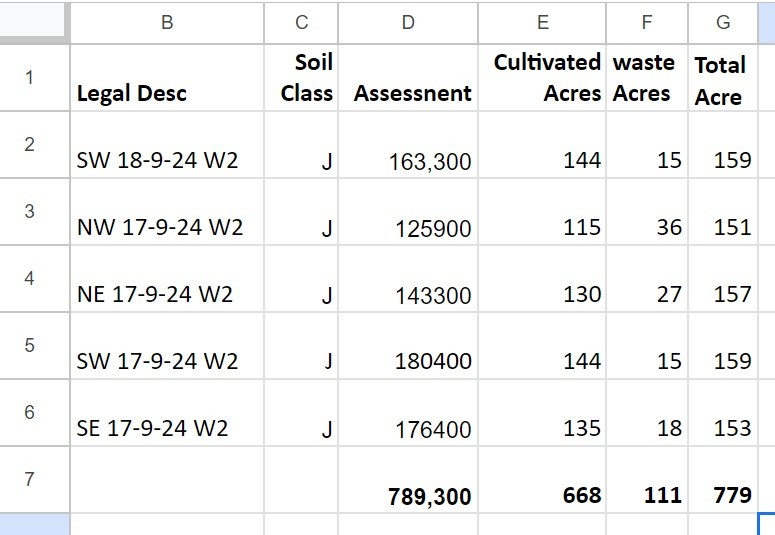The width and height of the screenshot is (775, 535).
Task: Click the total acres 779 cell
Action: click(x=723, y=479)
